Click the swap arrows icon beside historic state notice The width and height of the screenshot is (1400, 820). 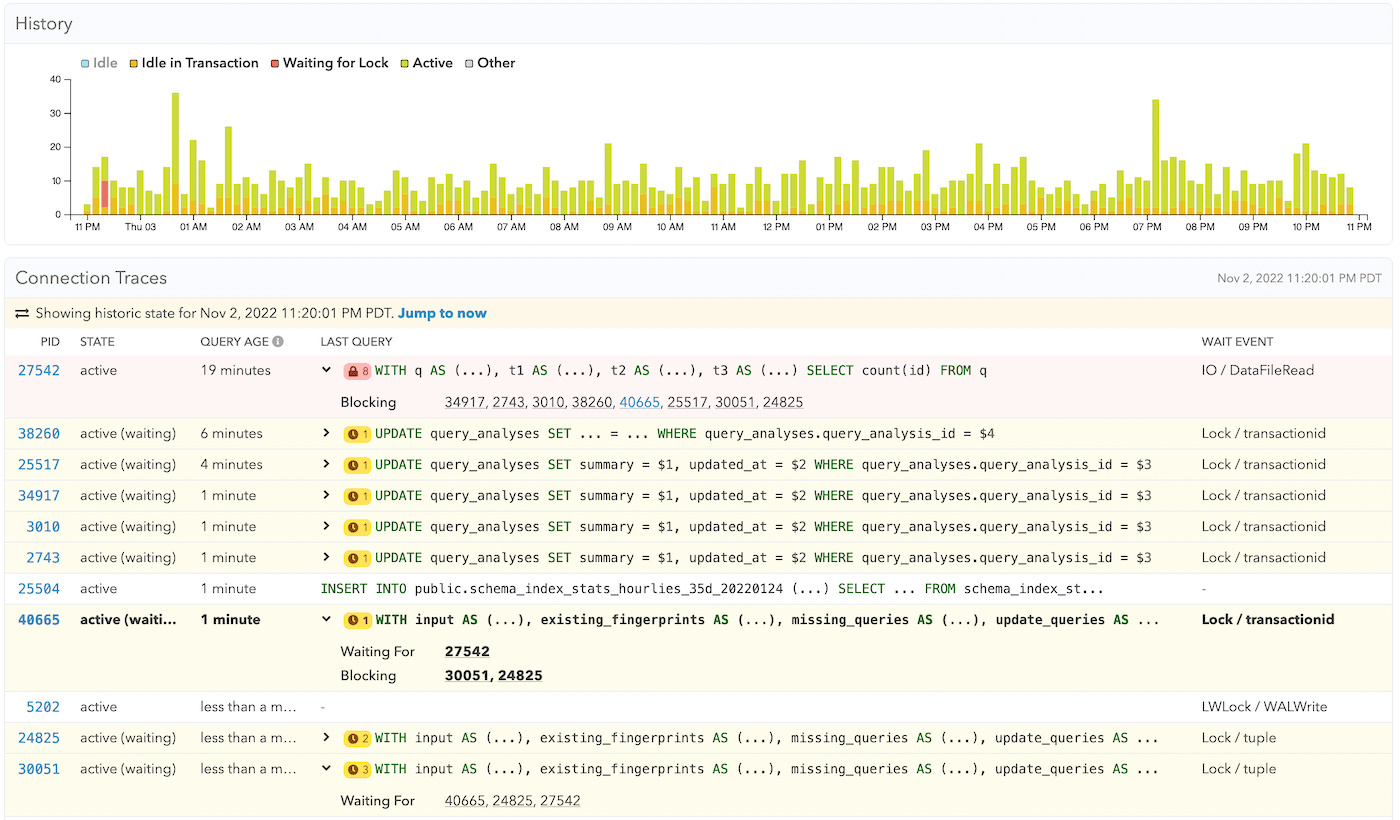coord(22,313)
